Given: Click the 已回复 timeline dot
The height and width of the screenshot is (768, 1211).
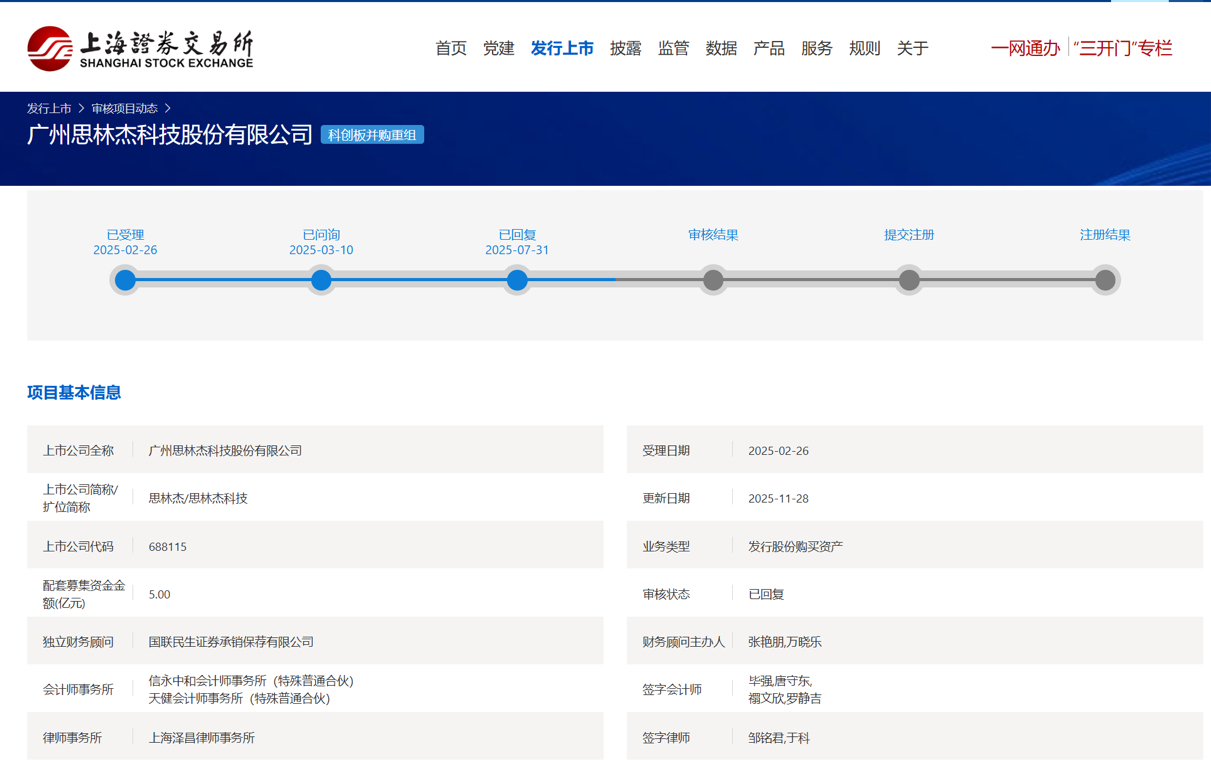Looking at the screenshot, I should (x=517, y=281).
